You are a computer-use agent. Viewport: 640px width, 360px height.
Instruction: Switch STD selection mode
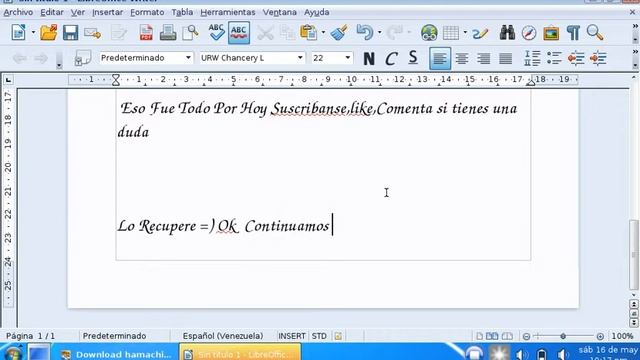(319, 336)
